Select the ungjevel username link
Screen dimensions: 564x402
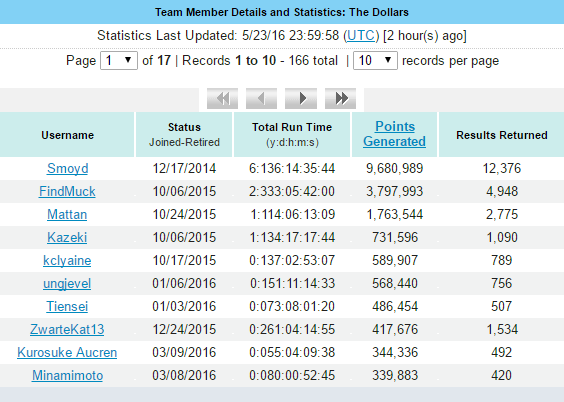coord(67,283)
